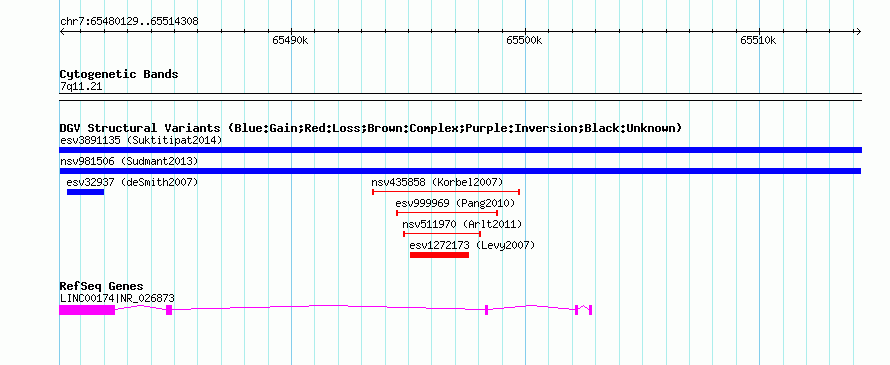Image resolution: width=890 pixels, height=365 pixels.
Task: Click the thick red esv1272173 loss bar
Action: click(439, 255)
